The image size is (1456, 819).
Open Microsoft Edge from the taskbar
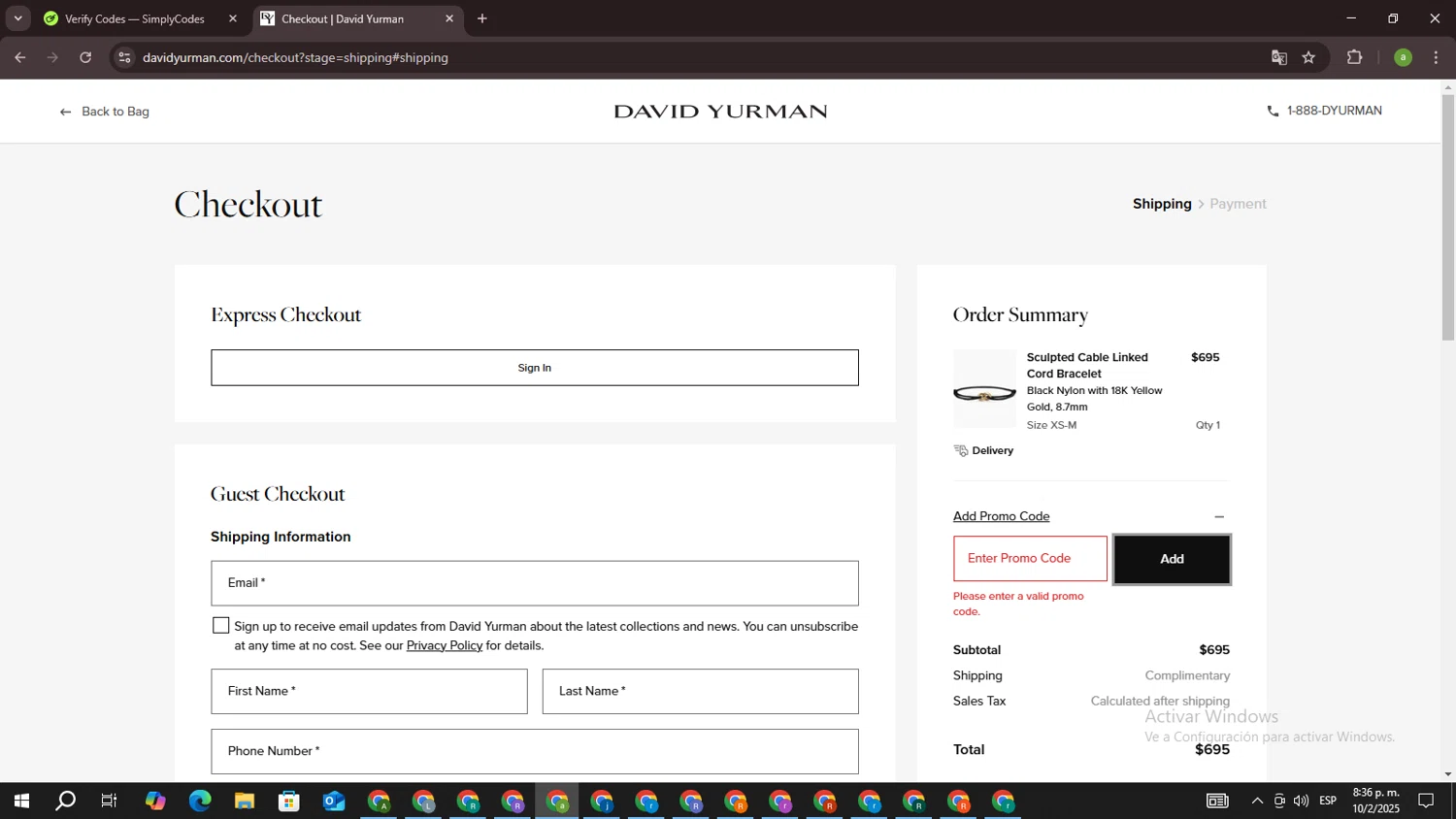[200, 802]
